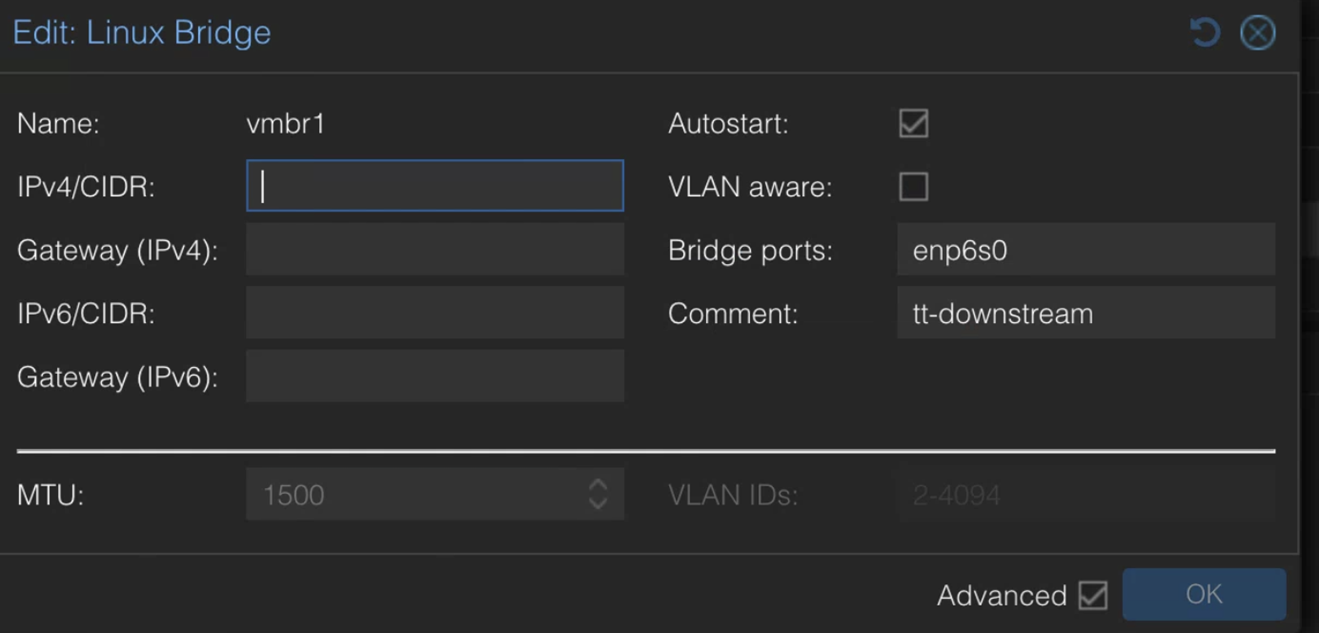Viewport: 1319px width, 633px height.
Task: Activate the Gateway (IPv6) input box
Action: (435, 376)
